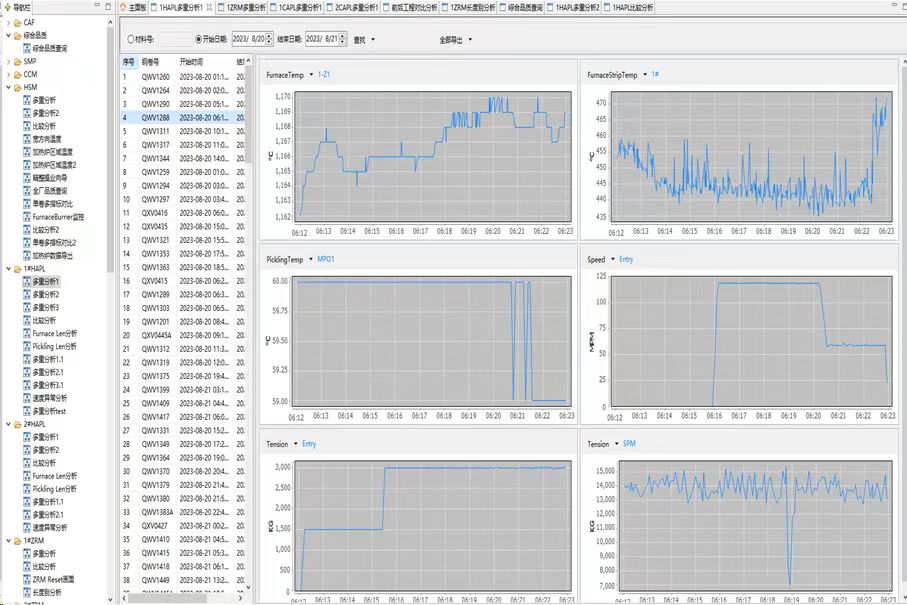Click the 2#HAPL folder icon
Image resolution: width=907 pixels, height=605 pixels.
(17, 424)
